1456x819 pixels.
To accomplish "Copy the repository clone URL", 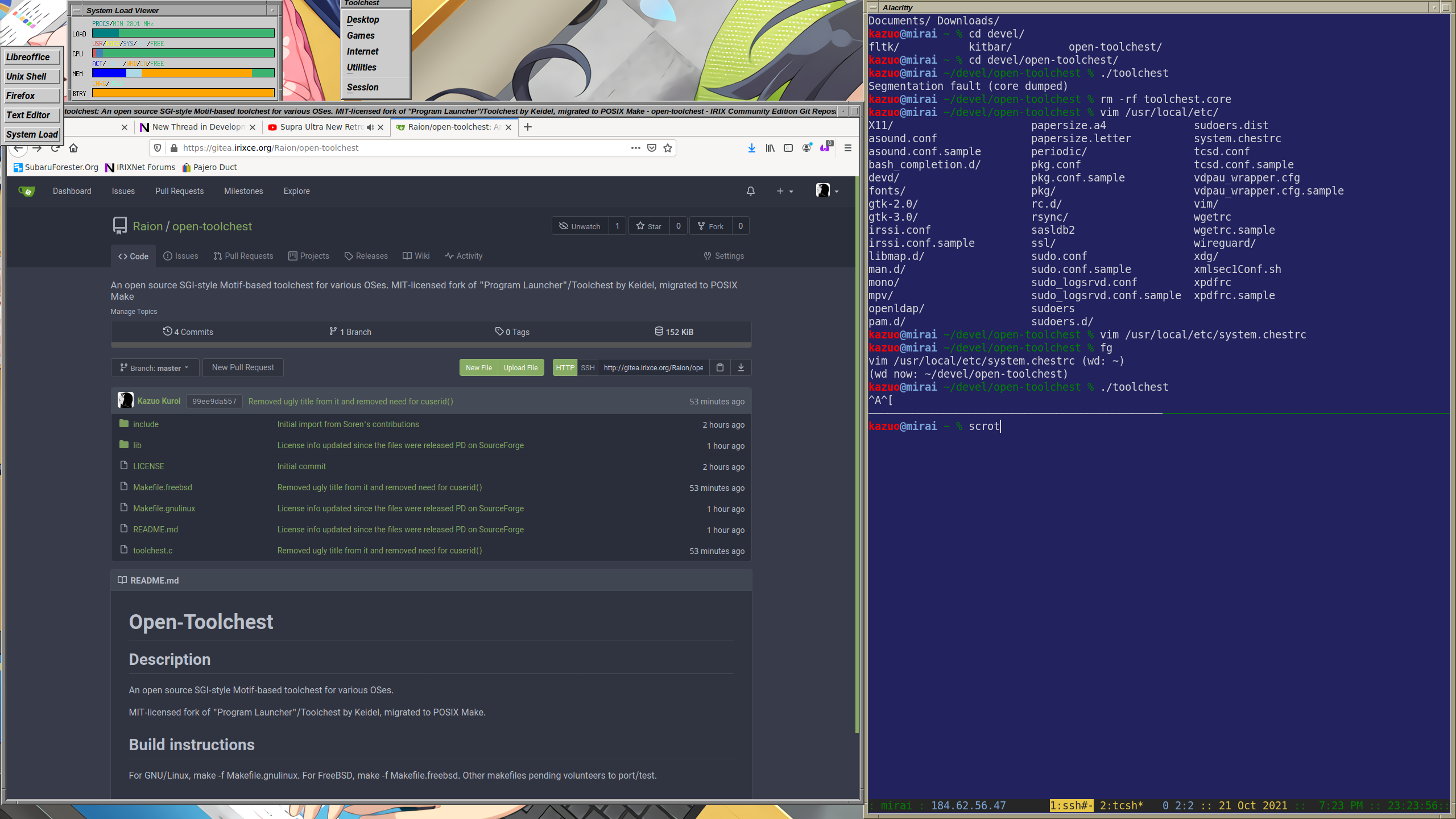I will click(720, 367).
